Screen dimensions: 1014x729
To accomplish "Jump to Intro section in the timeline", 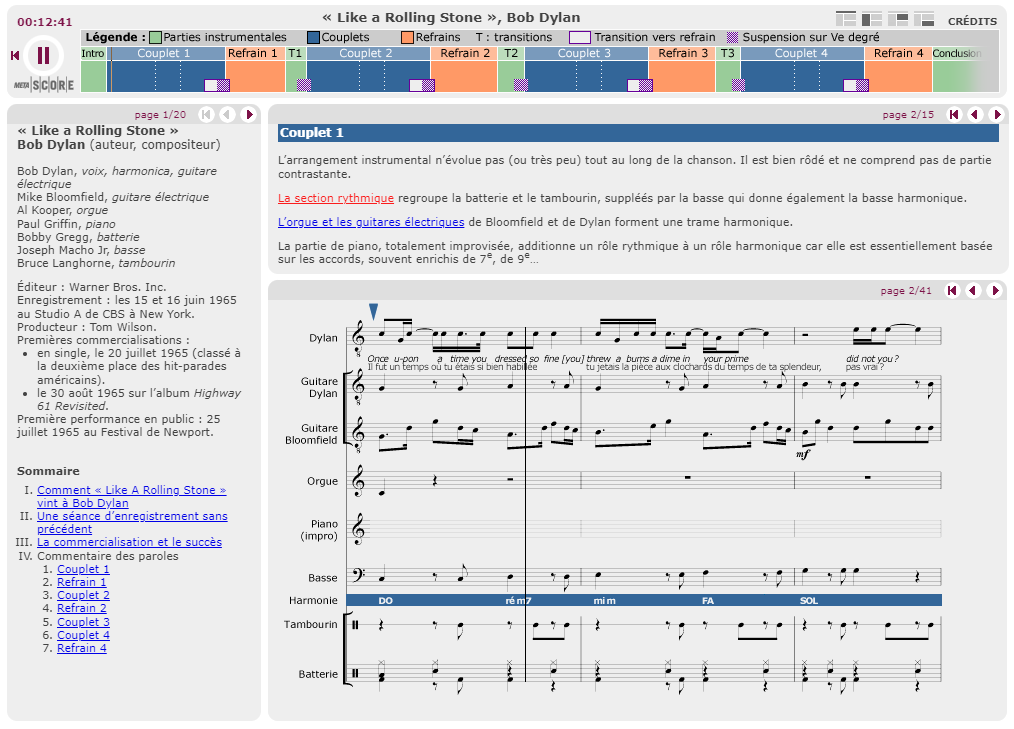I will coord(93,54).
